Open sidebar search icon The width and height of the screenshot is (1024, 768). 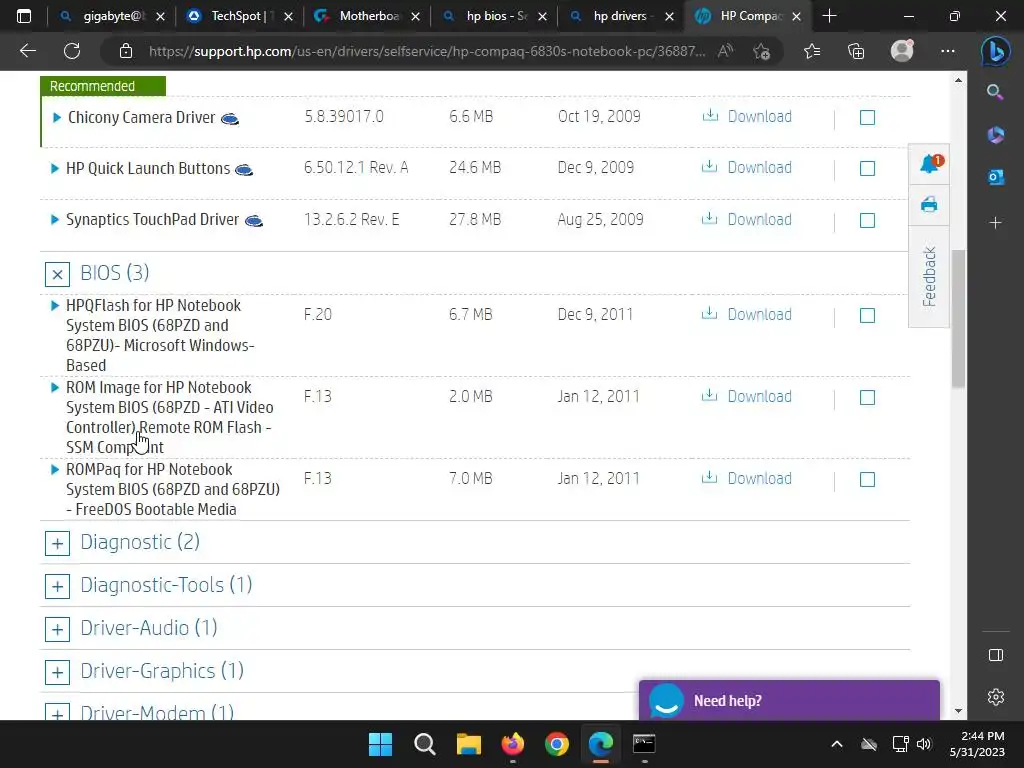[x=995, y=92]
